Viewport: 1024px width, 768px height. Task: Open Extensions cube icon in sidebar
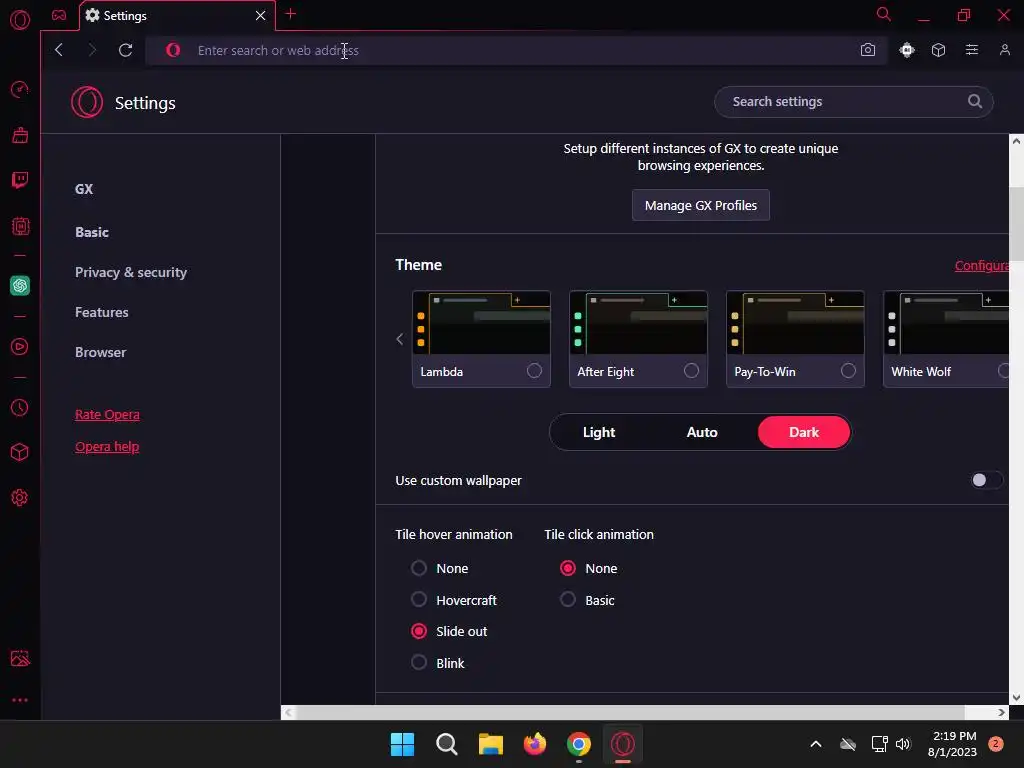pyautogui.click(x=20, y=452)
